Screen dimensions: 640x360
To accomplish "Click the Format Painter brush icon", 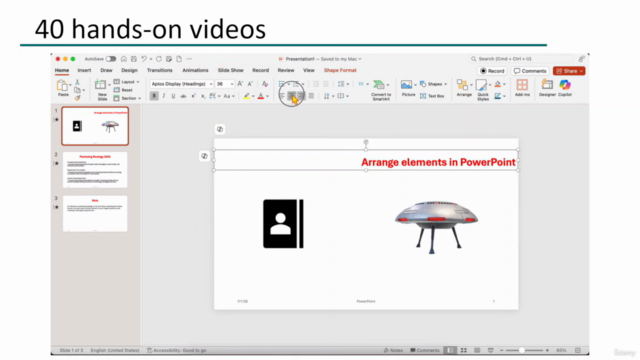I will click(77, 98).
